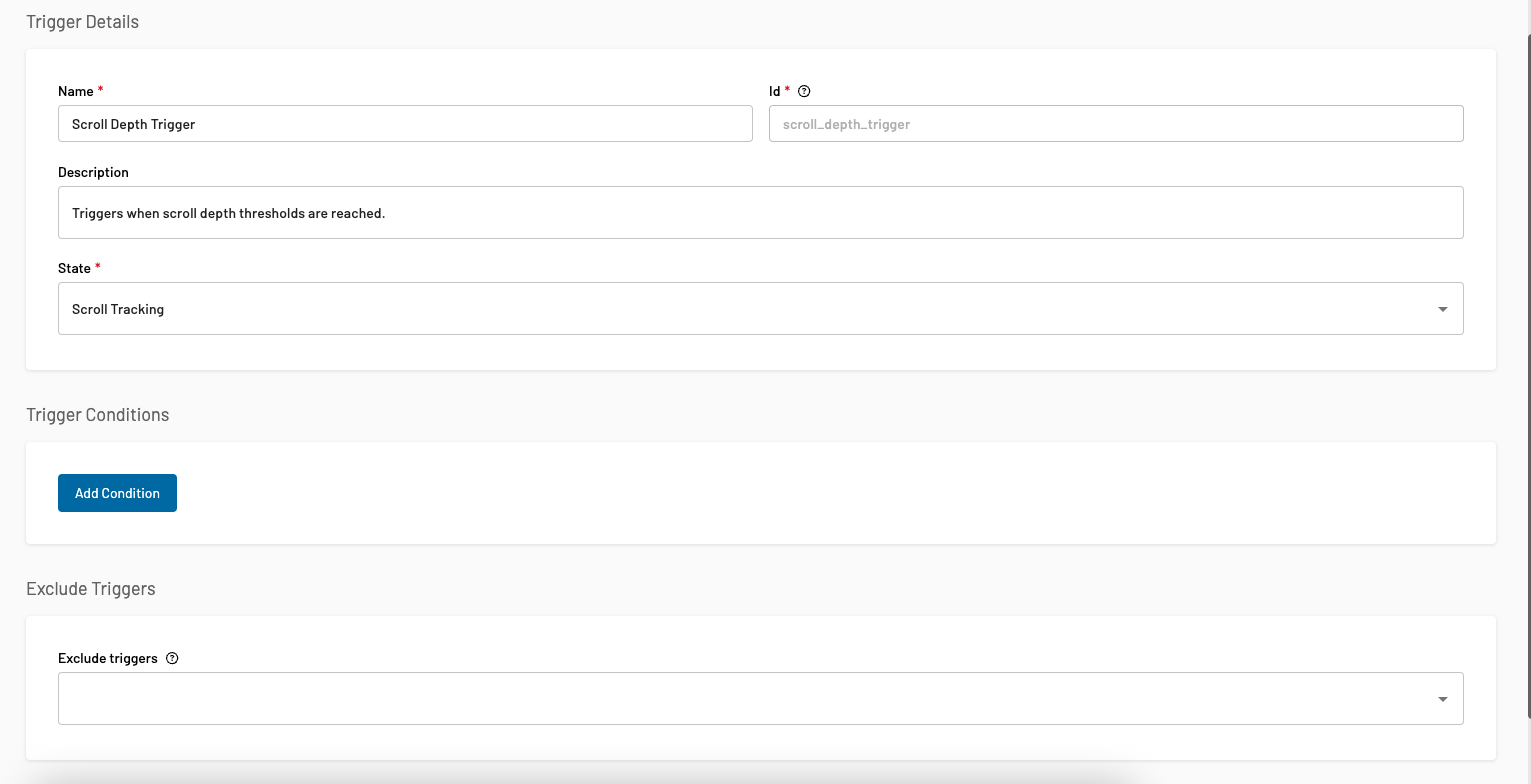Click inside the empty Exclude triggers field
Screen dimensions: 1531x784
(740, 699)
